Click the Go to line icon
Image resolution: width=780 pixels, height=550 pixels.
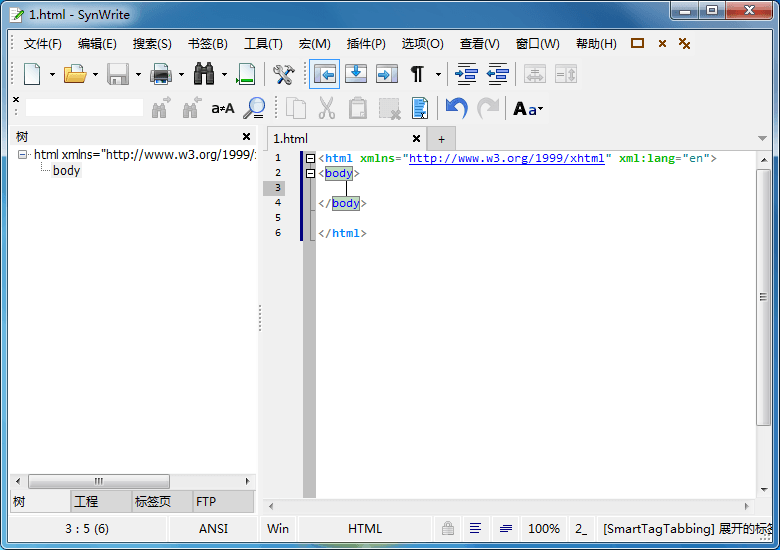pyautogui.click(x=246, y=75)
